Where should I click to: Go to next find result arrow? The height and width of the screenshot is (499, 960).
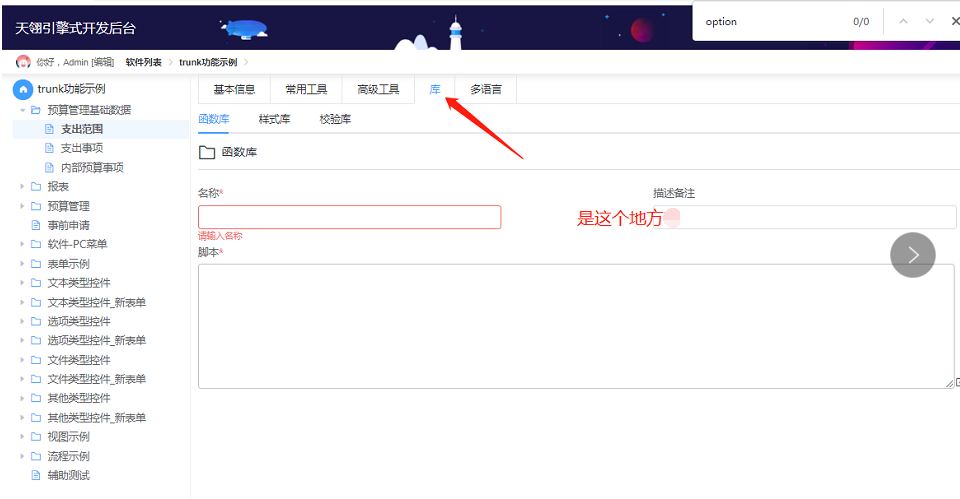coord(929,21)
